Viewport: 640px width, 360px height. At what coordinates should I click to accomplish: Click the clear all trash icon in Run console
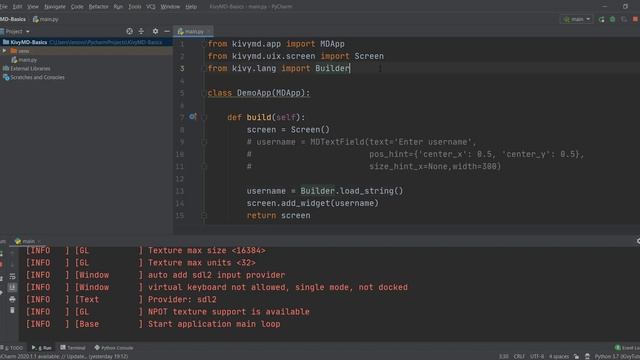(12, 310)
